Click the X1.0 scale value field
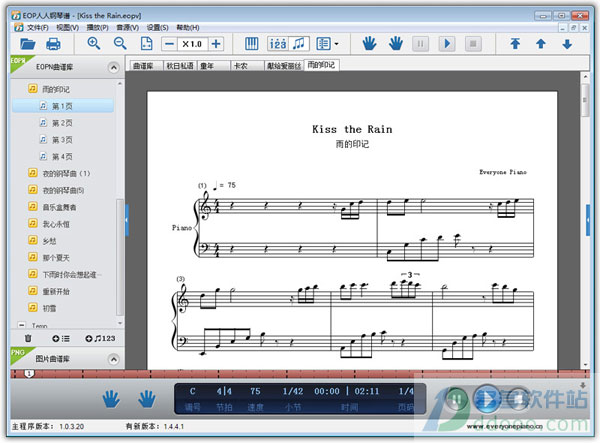Viewport: 600px width, 443px height. tap(192, 44)
